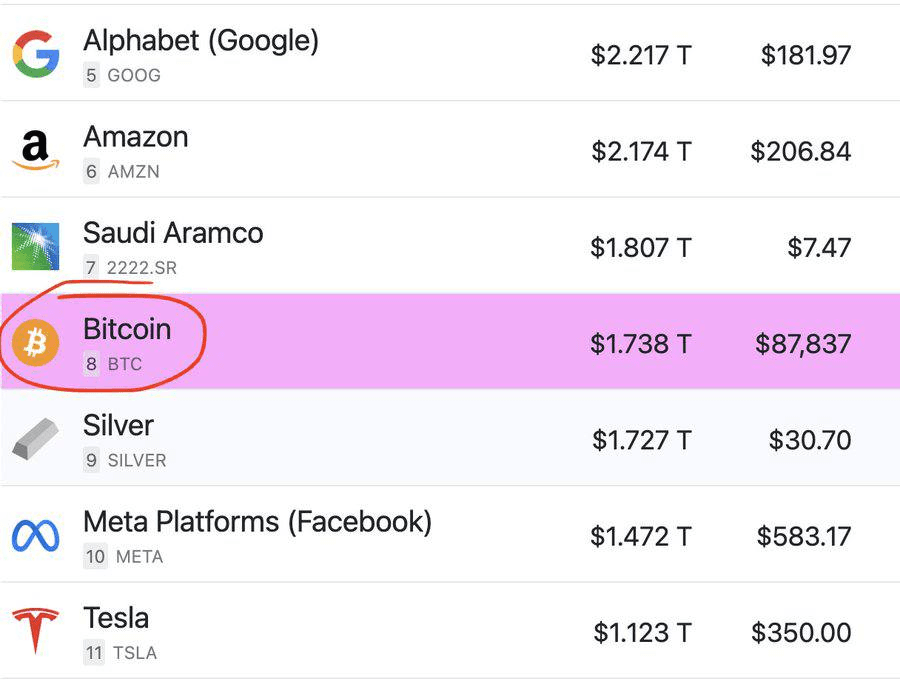Click Bitcoin's $87,837 price value
The width and height of the screenshot is (900, 696).
point(803,344)
